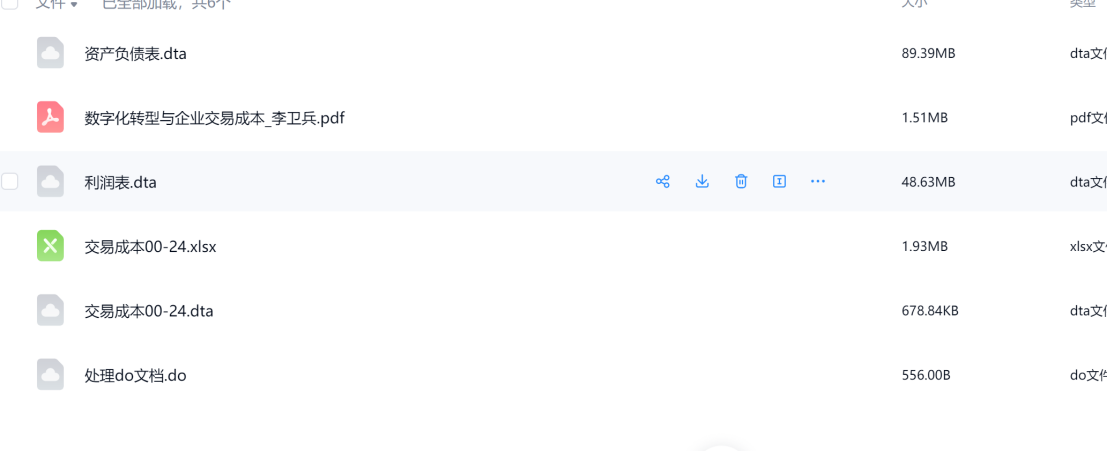Click the 大小 size column header

click(x=914, y=4)
